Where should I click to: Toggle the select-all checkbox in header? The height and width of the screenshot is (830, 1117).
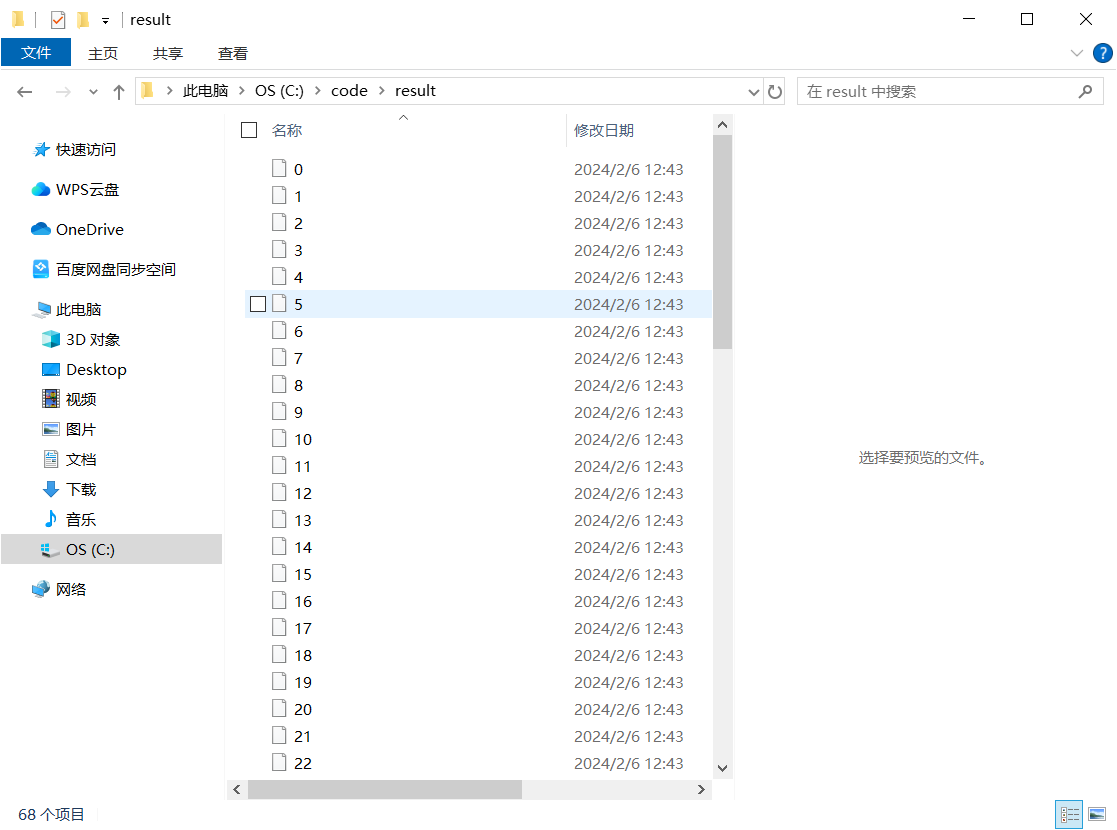pyautogui.click(x=249, y=130)
